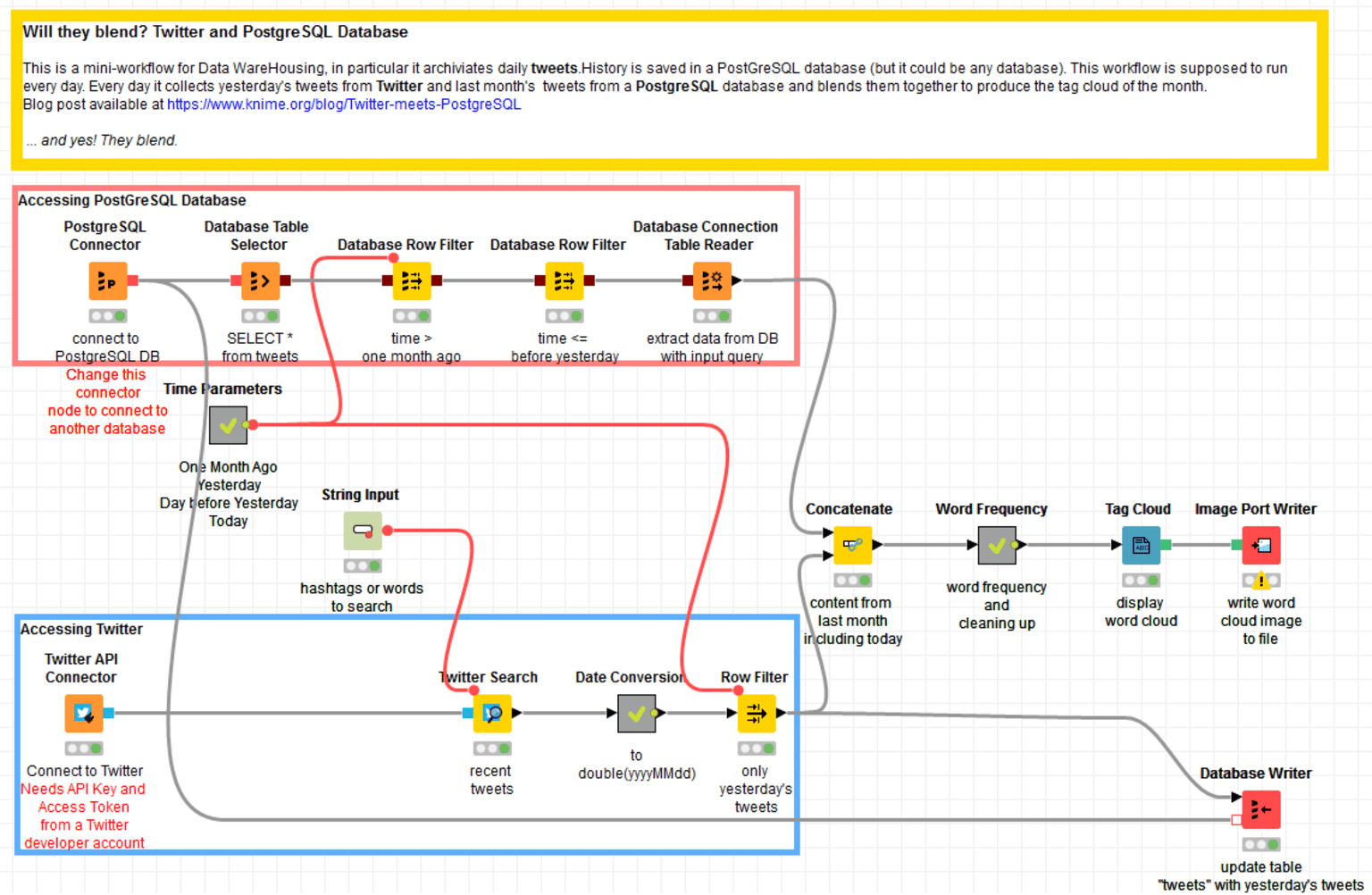Click the 'update table tweets' Database Writer label
The image size is (1372, 895).
tap(1261, 876)
